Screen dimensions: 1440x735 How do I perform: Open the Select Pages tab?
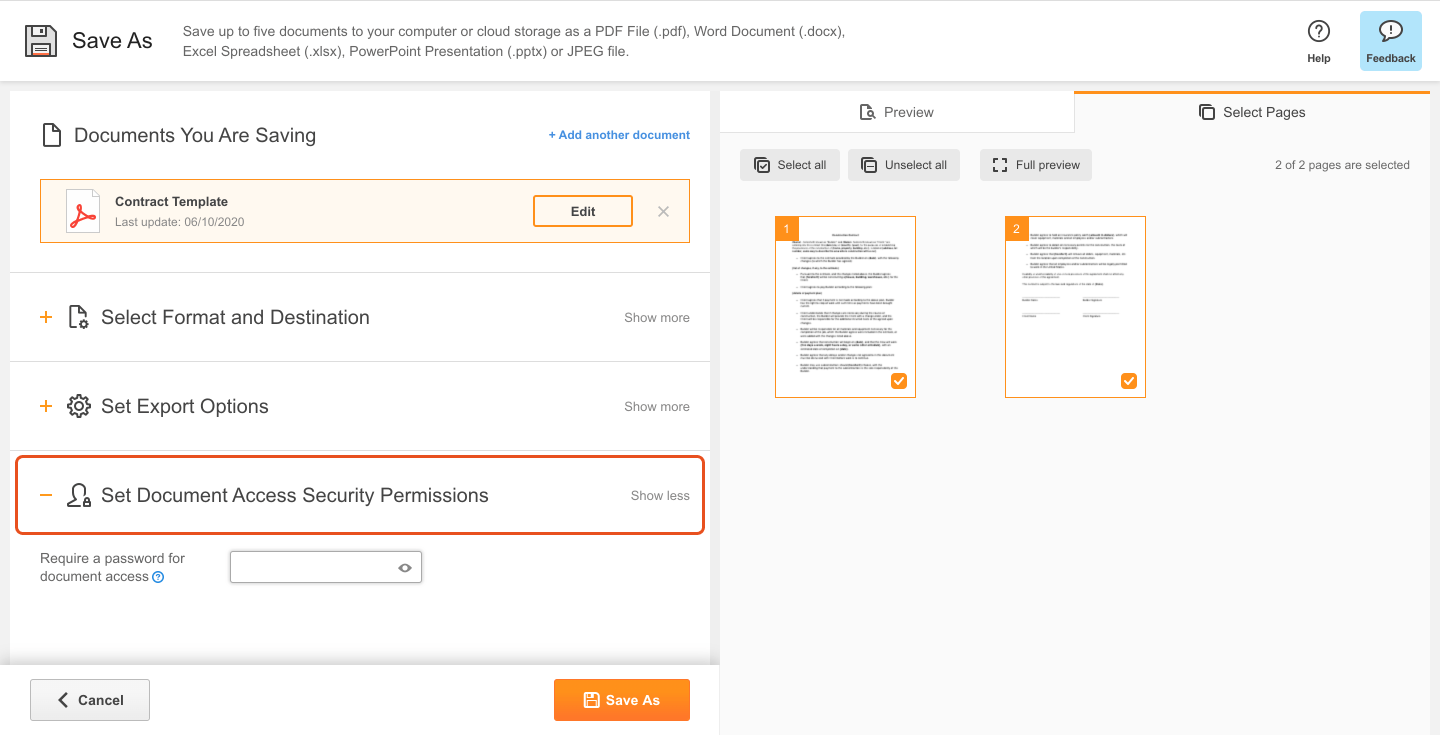[1252, 112]
